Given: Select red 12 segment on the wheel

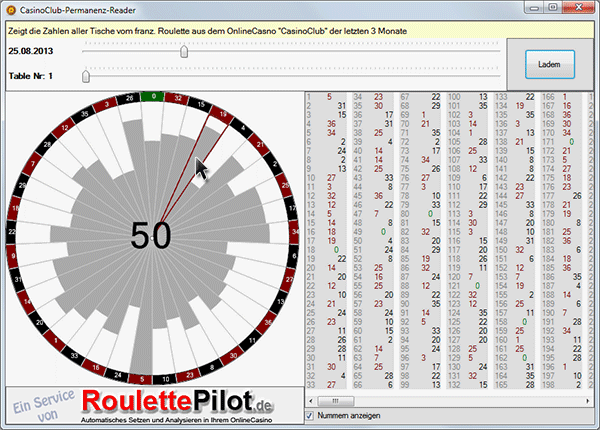Looking at the screenshot, I should [x=64, y=128].
